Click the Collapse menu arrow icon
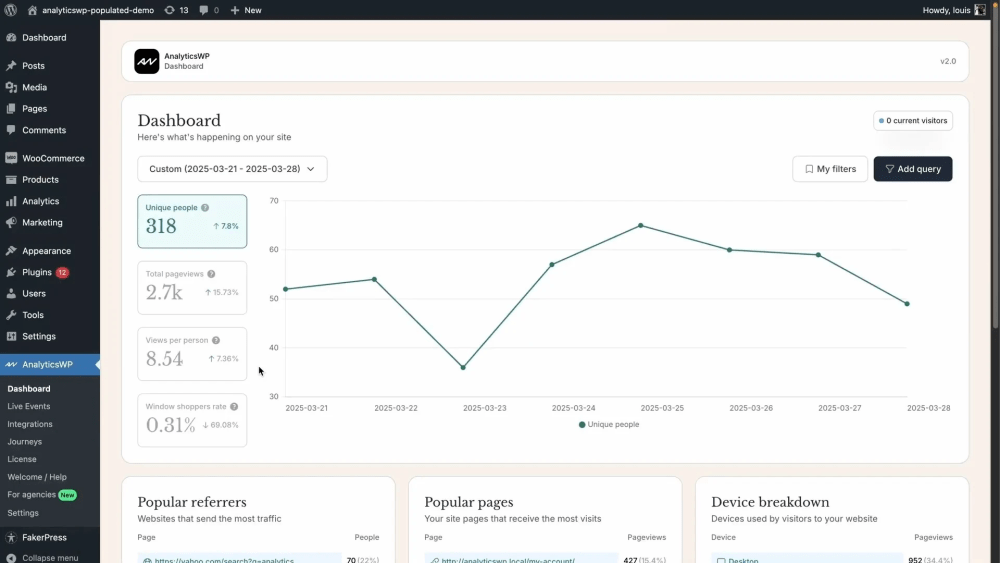 click(x=11, y=558)
